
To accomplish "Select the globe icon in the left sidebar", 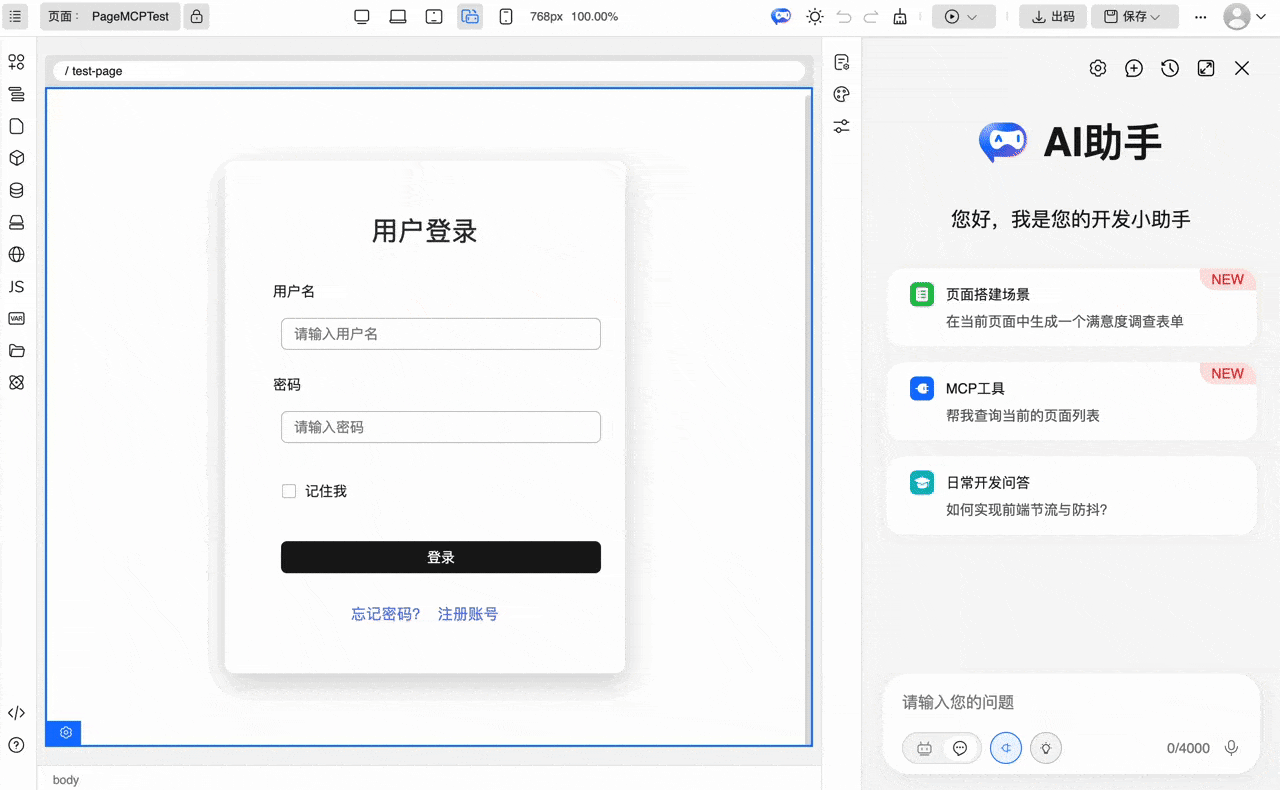I will [16, 255].
